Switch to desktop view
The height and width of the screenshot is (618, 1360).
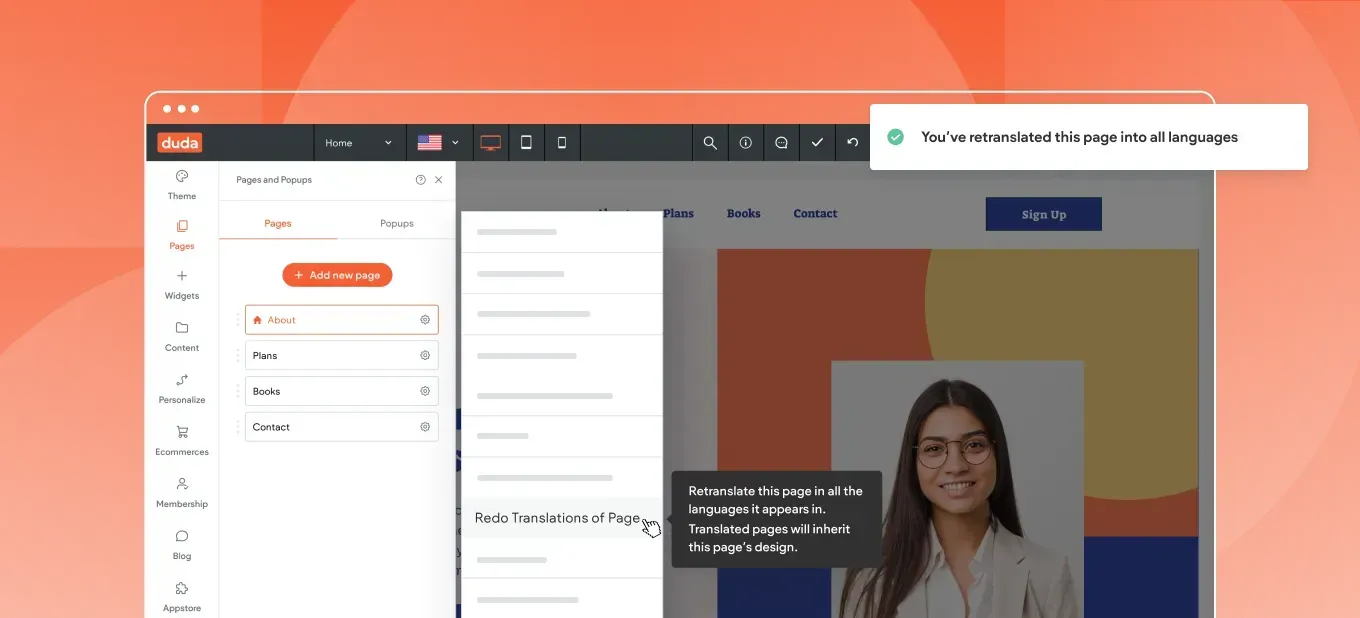tap(490, 143)
